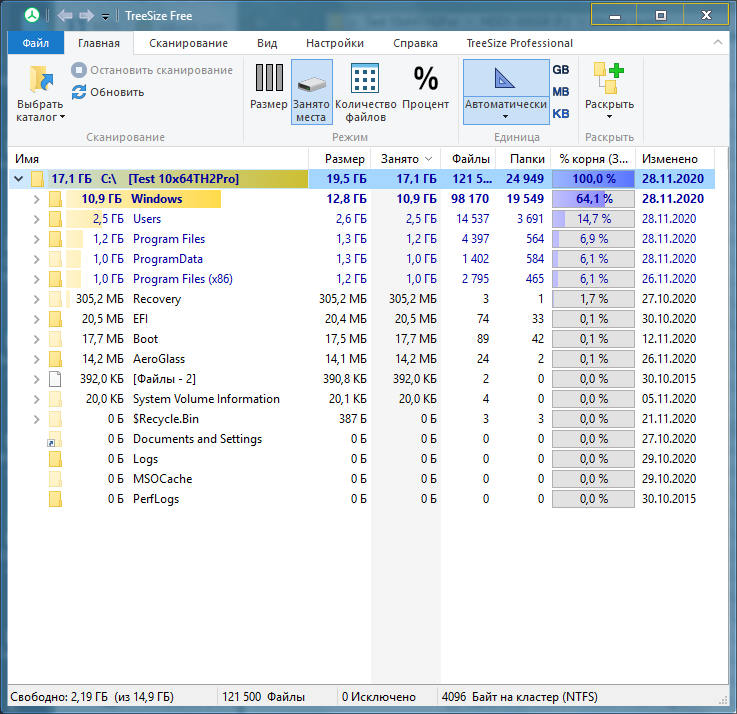Expand the Users folder
The height and width of the screenshot is (714, 737).
click(x=36, y=219)
